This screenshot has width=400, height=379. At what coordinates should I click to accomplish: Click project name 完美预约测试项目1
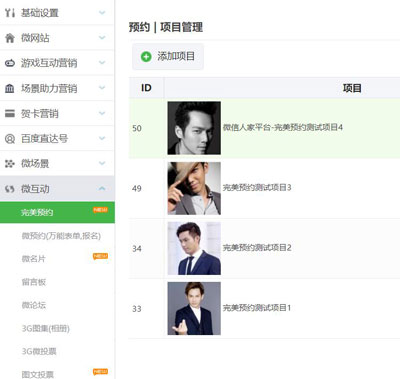point(257,308)
